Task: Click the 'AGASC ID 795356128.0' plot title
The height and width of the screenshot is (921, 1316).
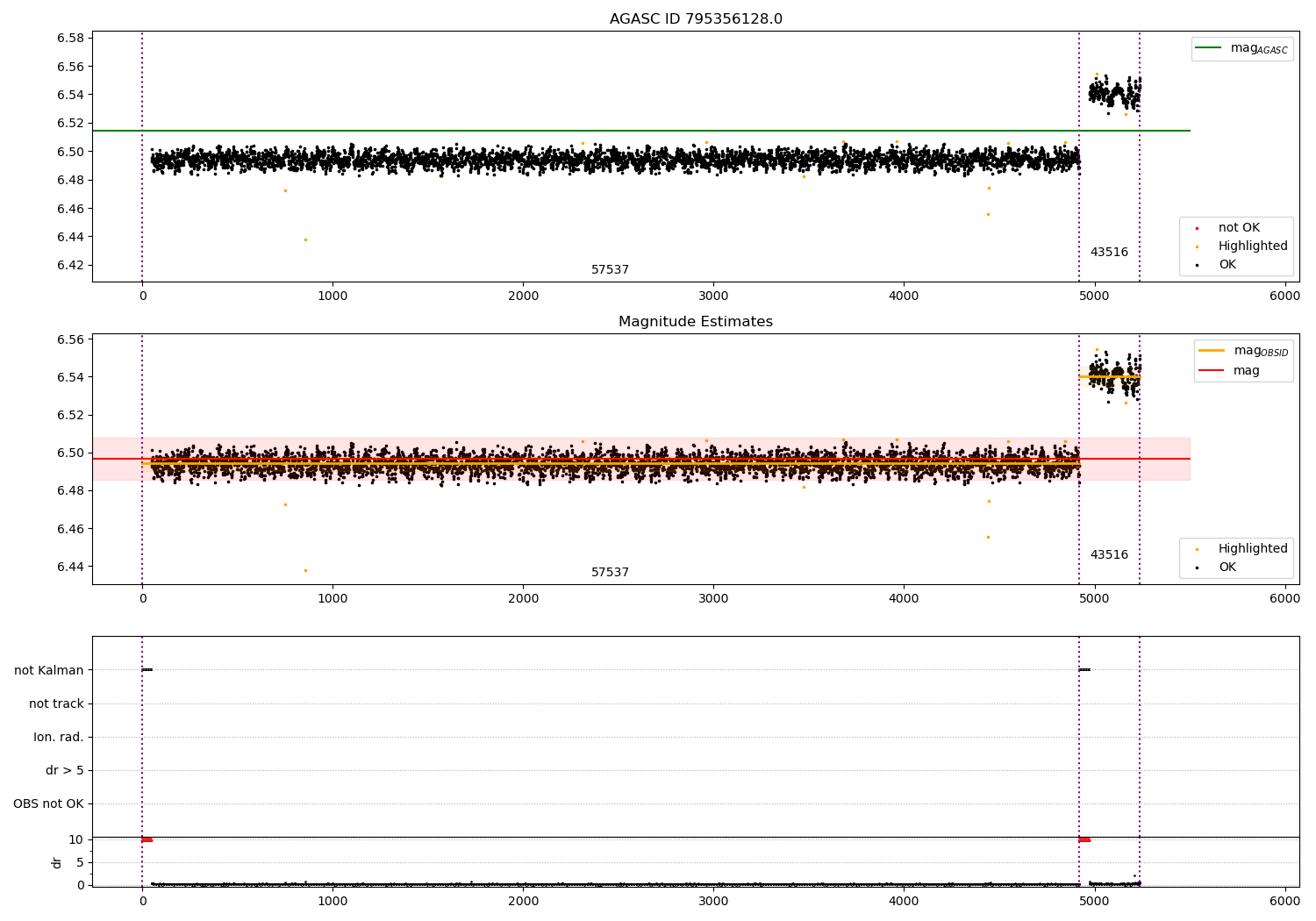Action: coord(696,19)
